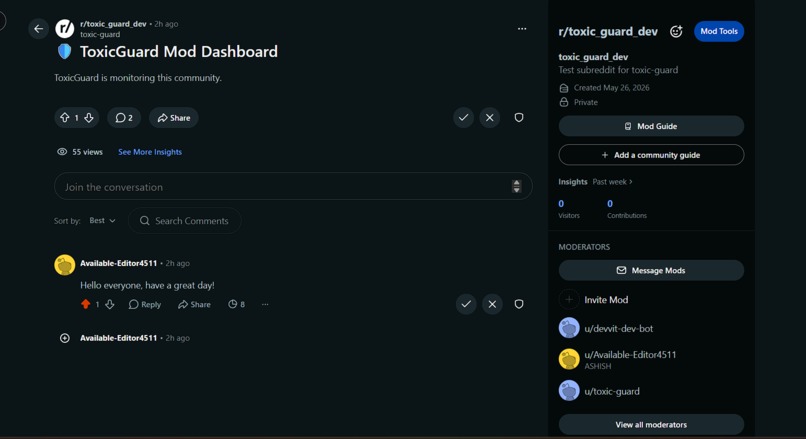
Task: Open the u/devvit-dev-bot avatar
Action: click(569, 328)
